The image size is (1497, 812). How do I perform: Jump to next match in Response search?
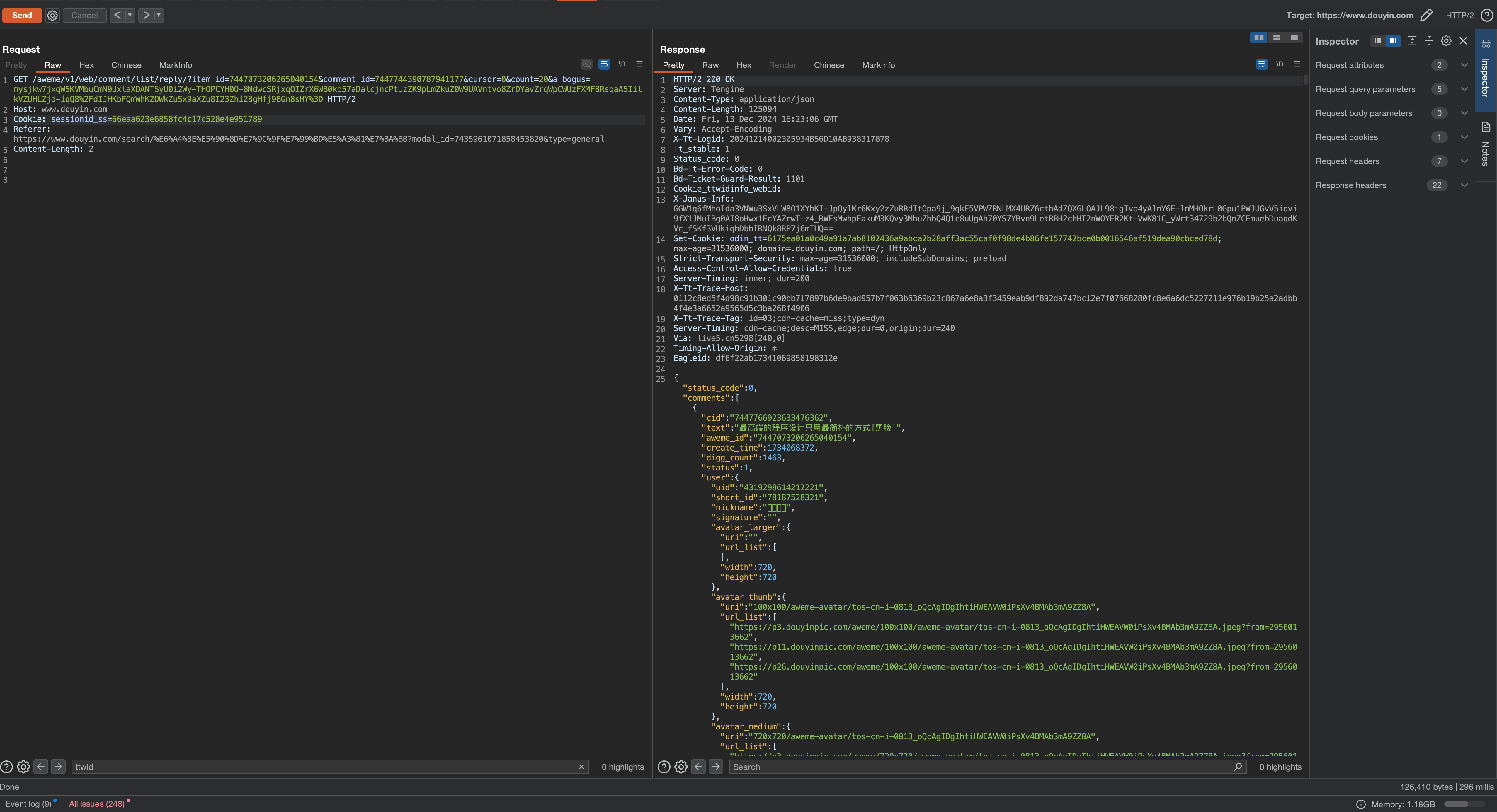pos(716,767)
